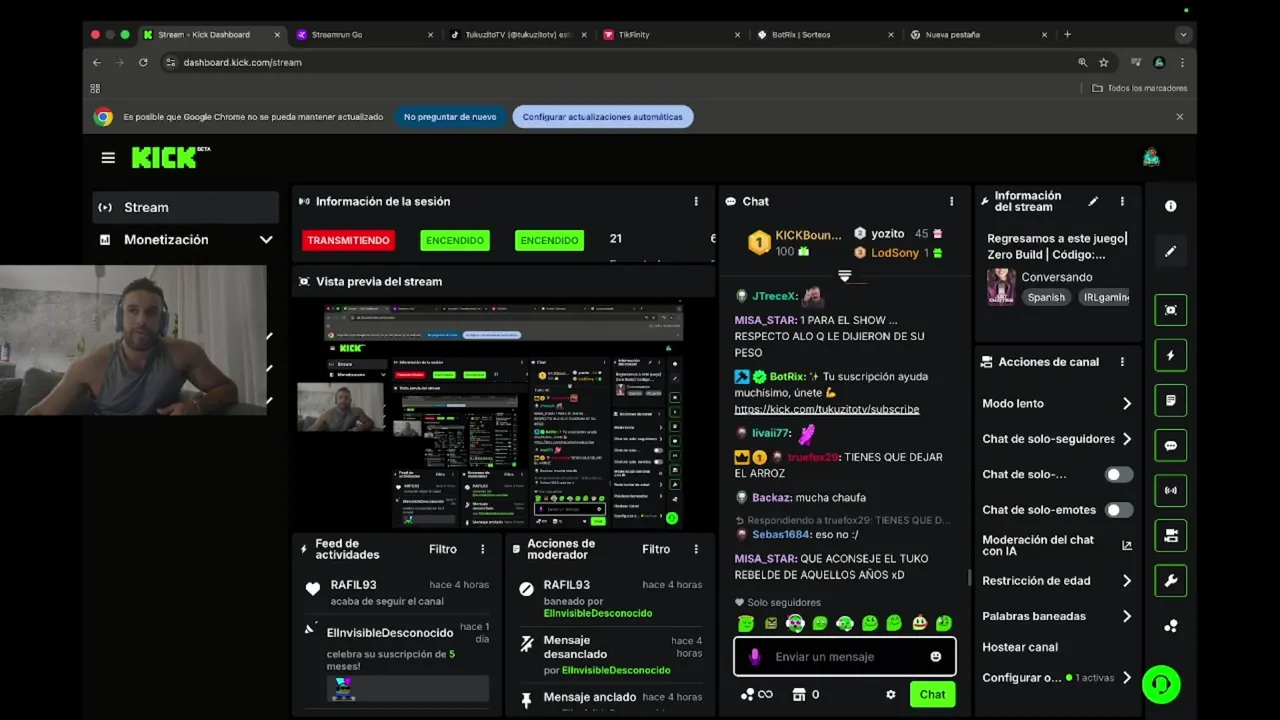Open Filtro in Feed de actividades
The image size is (1280, 720).
(443, 549)
